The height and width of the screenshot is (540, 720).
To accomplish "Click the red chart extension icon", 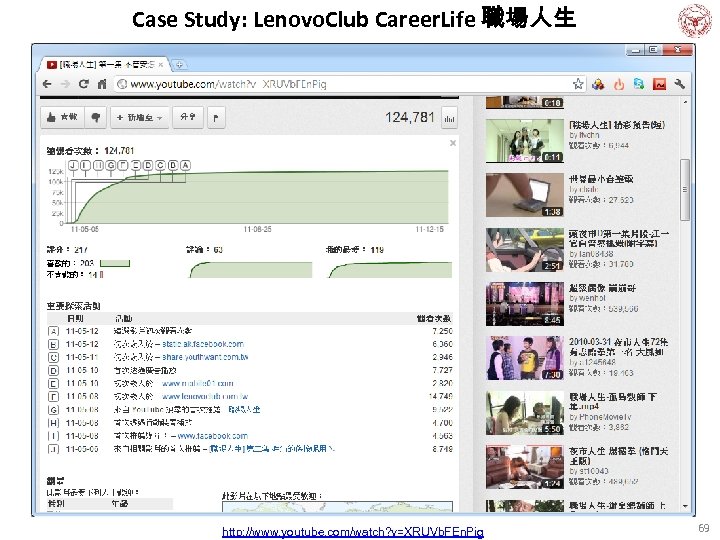I will coord(659,84).
